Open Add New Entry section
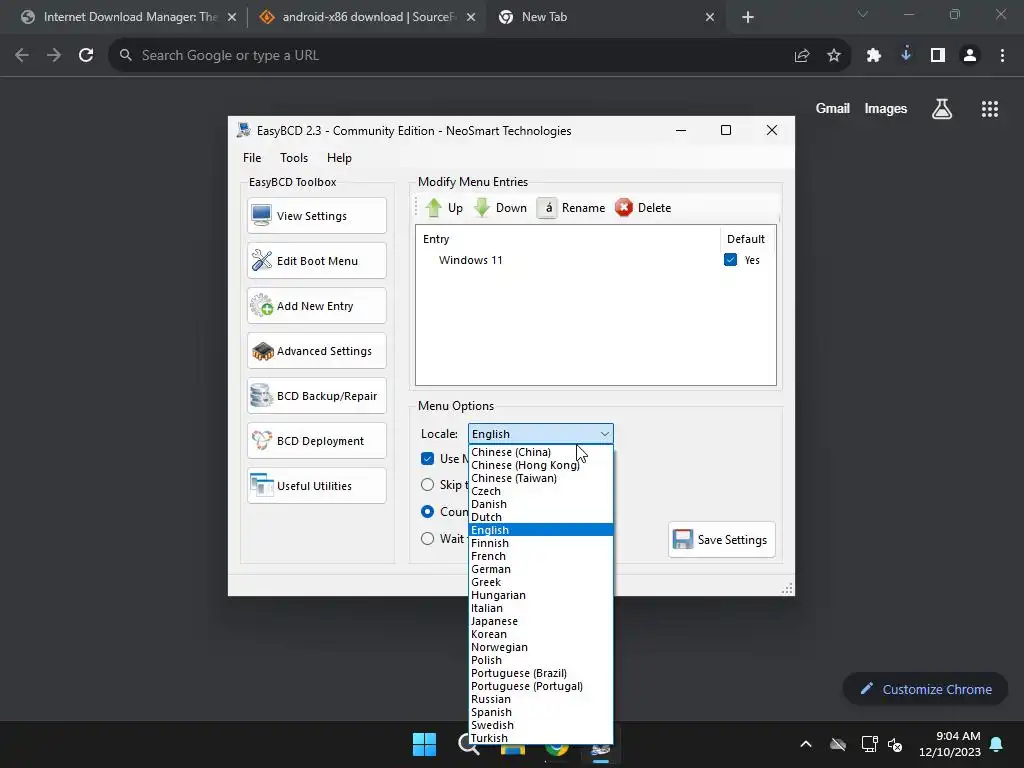Viewport: 1024px width, 768px height. (317, 306)
